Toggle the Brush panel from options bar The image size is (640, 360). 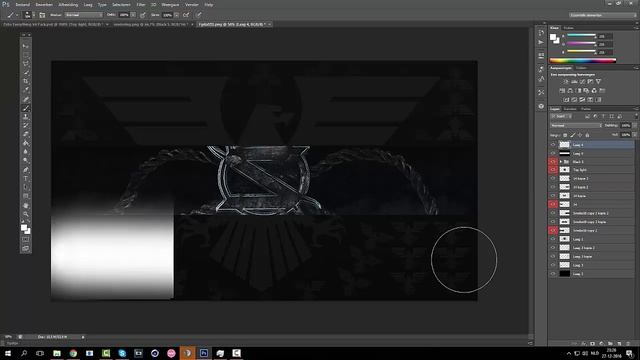pos(42,15)
